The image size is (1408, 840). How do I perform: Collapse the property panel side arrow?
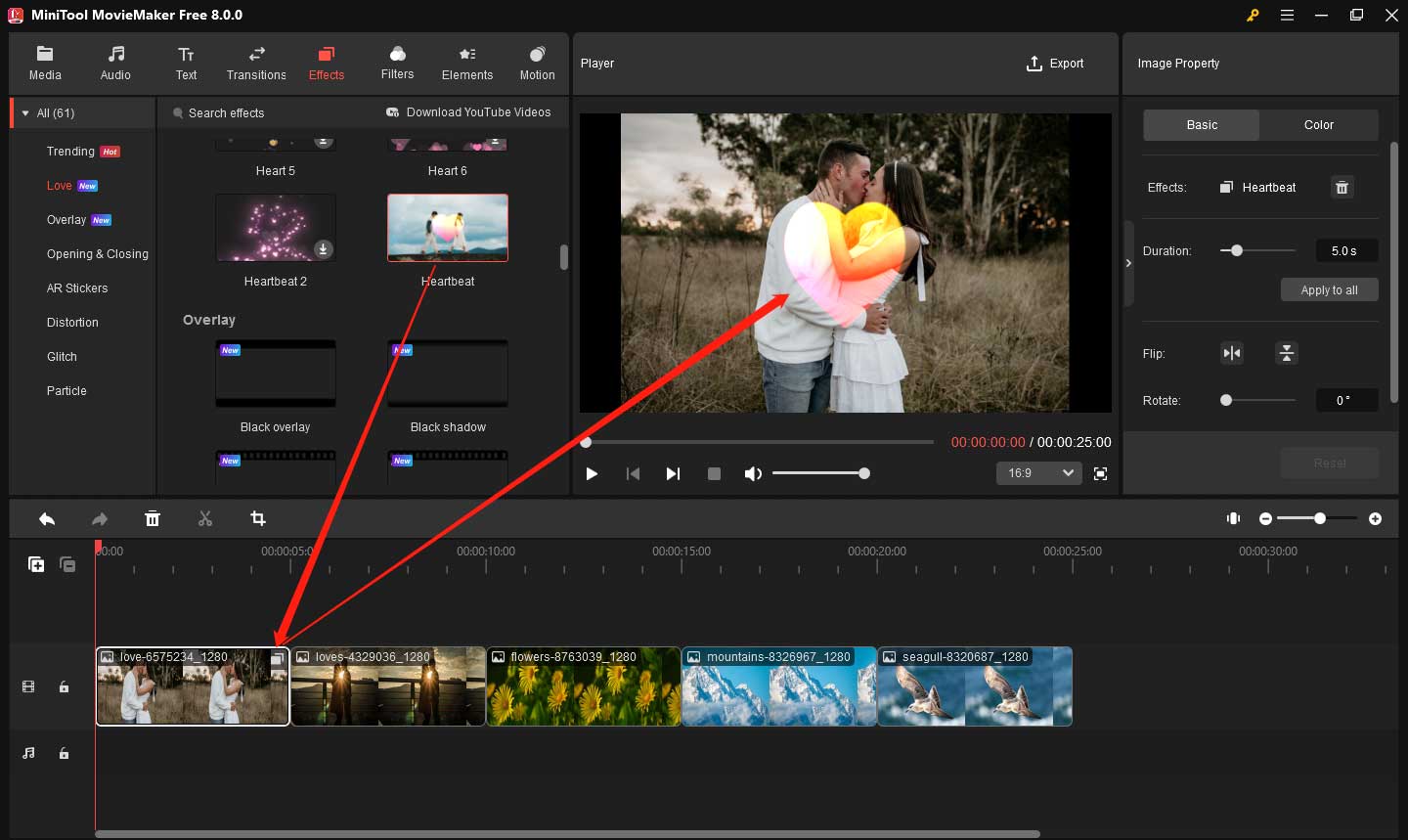tap(1128, 263)
